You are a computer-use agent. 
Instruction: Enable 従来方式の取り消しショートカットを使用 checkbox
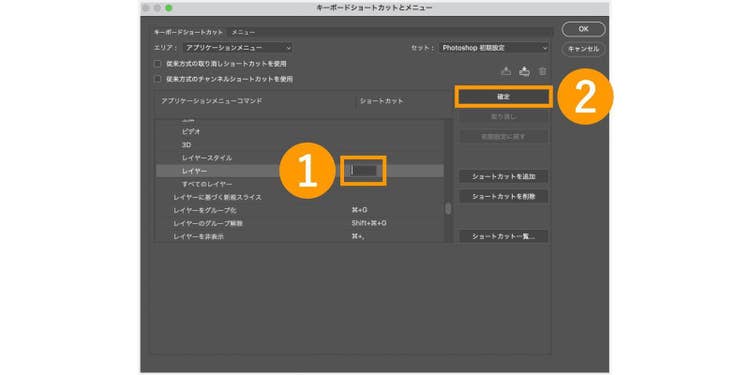coord(157,64)
